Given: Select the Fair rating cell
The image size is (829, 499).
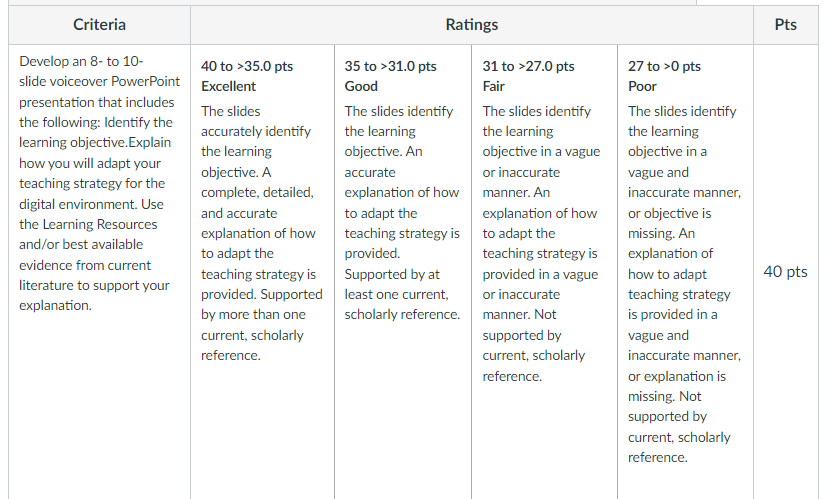Looking at the screenshot, I should 545,272.
